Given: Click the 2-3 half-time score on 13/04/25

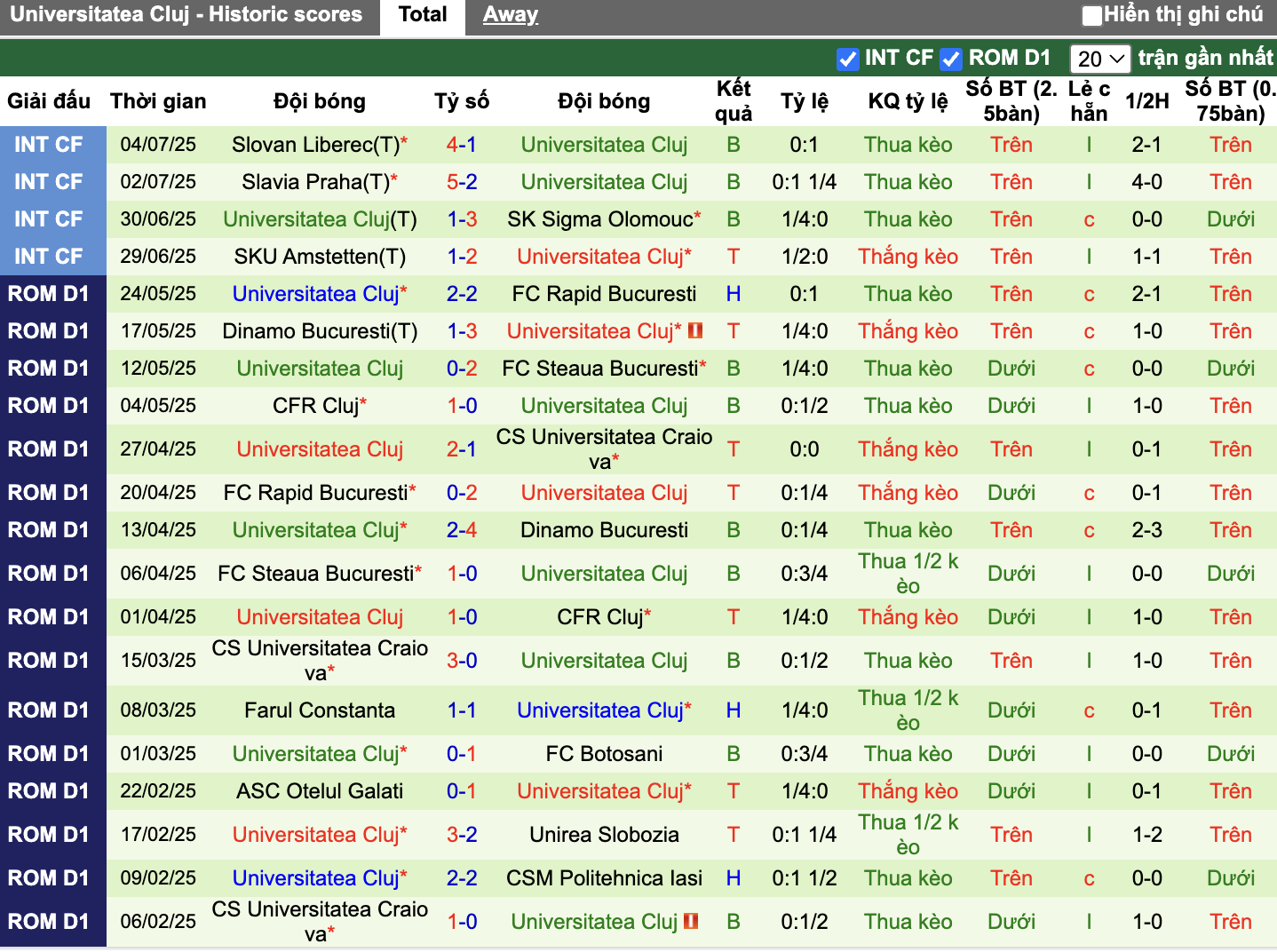Looking at the screenshot, I should tap(1147, 530).
